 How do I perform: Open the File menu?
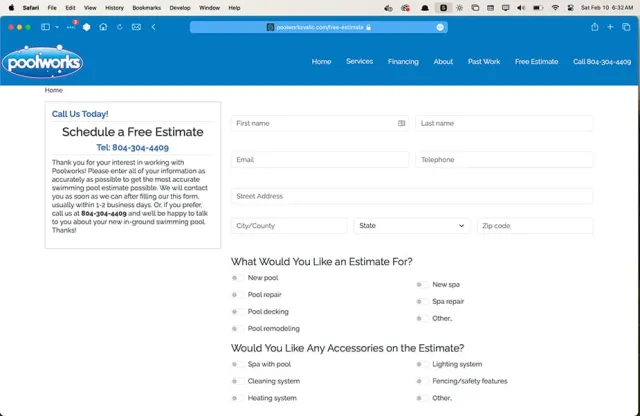click(52, 8)
